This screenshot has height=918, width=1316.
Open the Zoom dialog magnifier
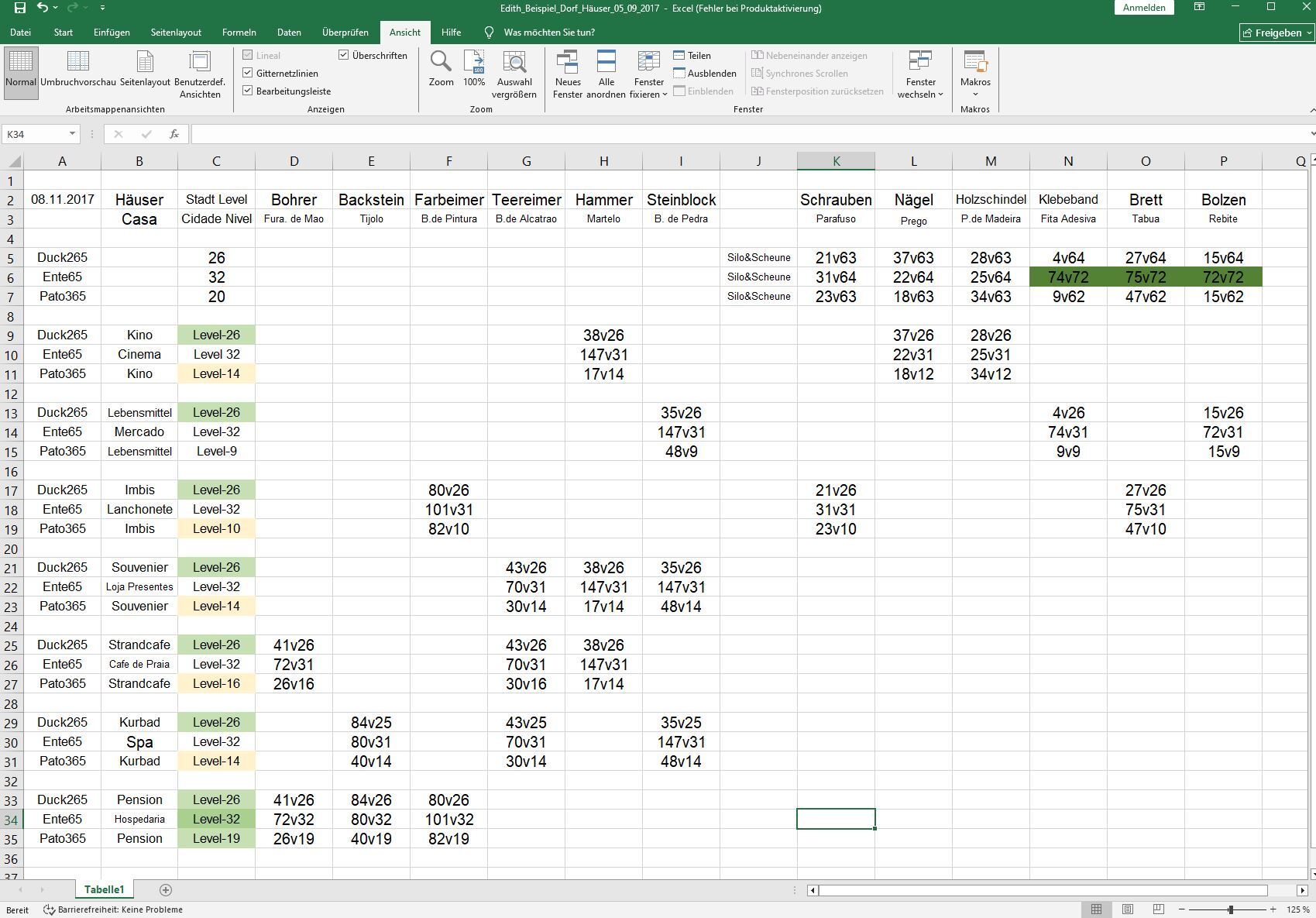[442, 70]
